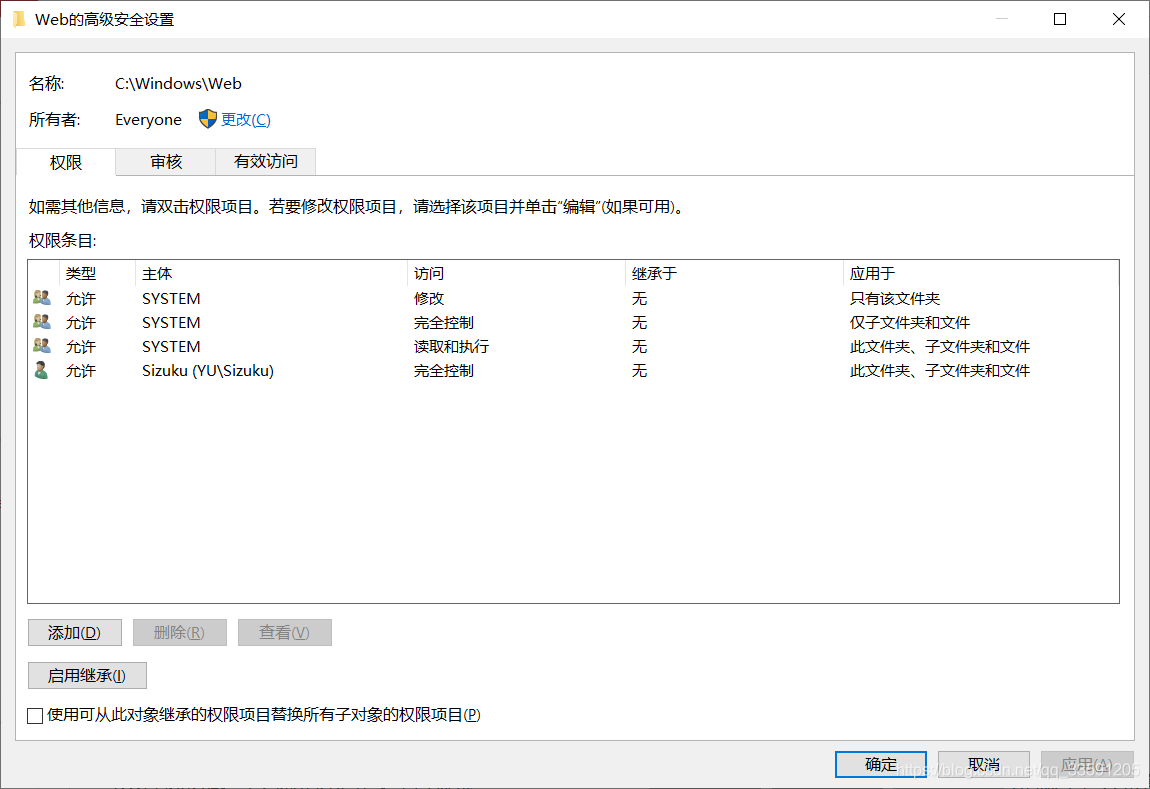
Task: Select the Sizuku (YU\Sizuku) principal entry
Action: point(208,370)
